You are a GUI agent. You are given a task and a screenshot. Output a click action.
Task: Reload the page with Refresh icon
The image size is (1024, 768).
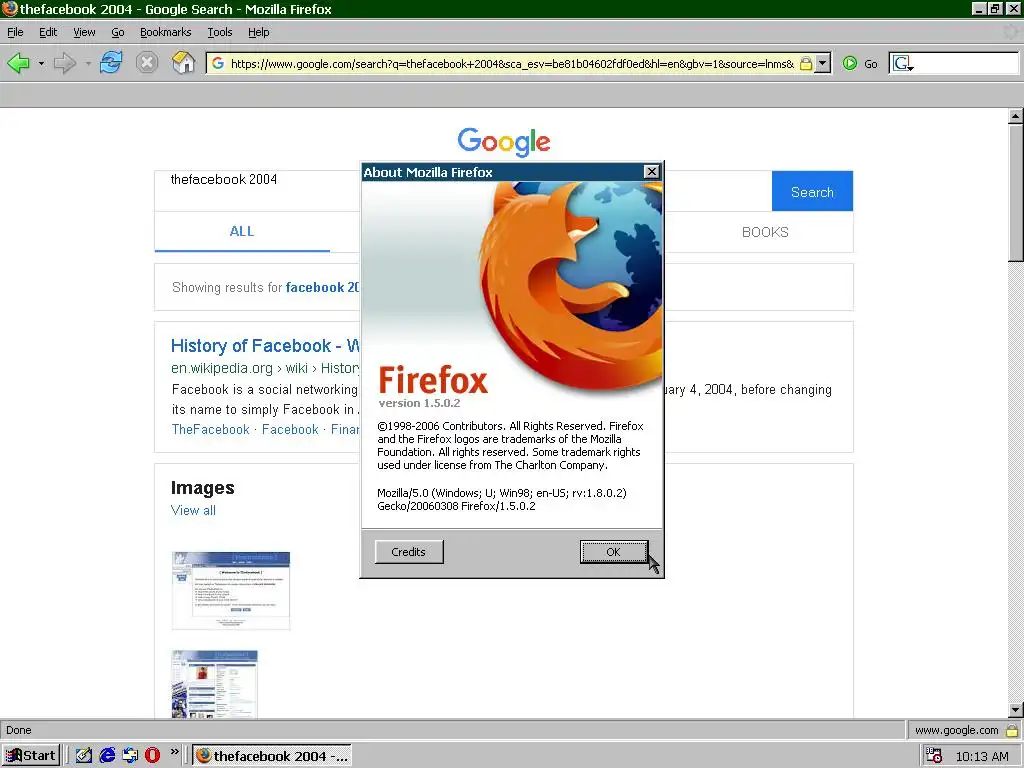point(111,63)
